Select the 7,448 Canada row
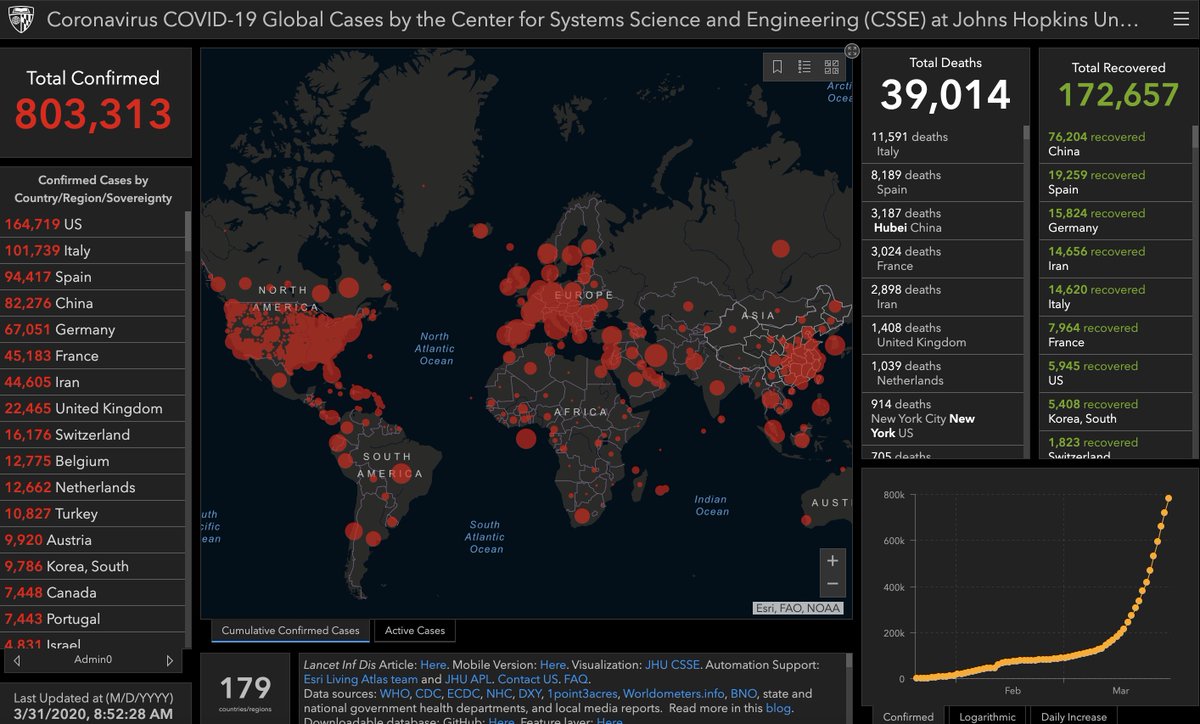 coord(92,593)
